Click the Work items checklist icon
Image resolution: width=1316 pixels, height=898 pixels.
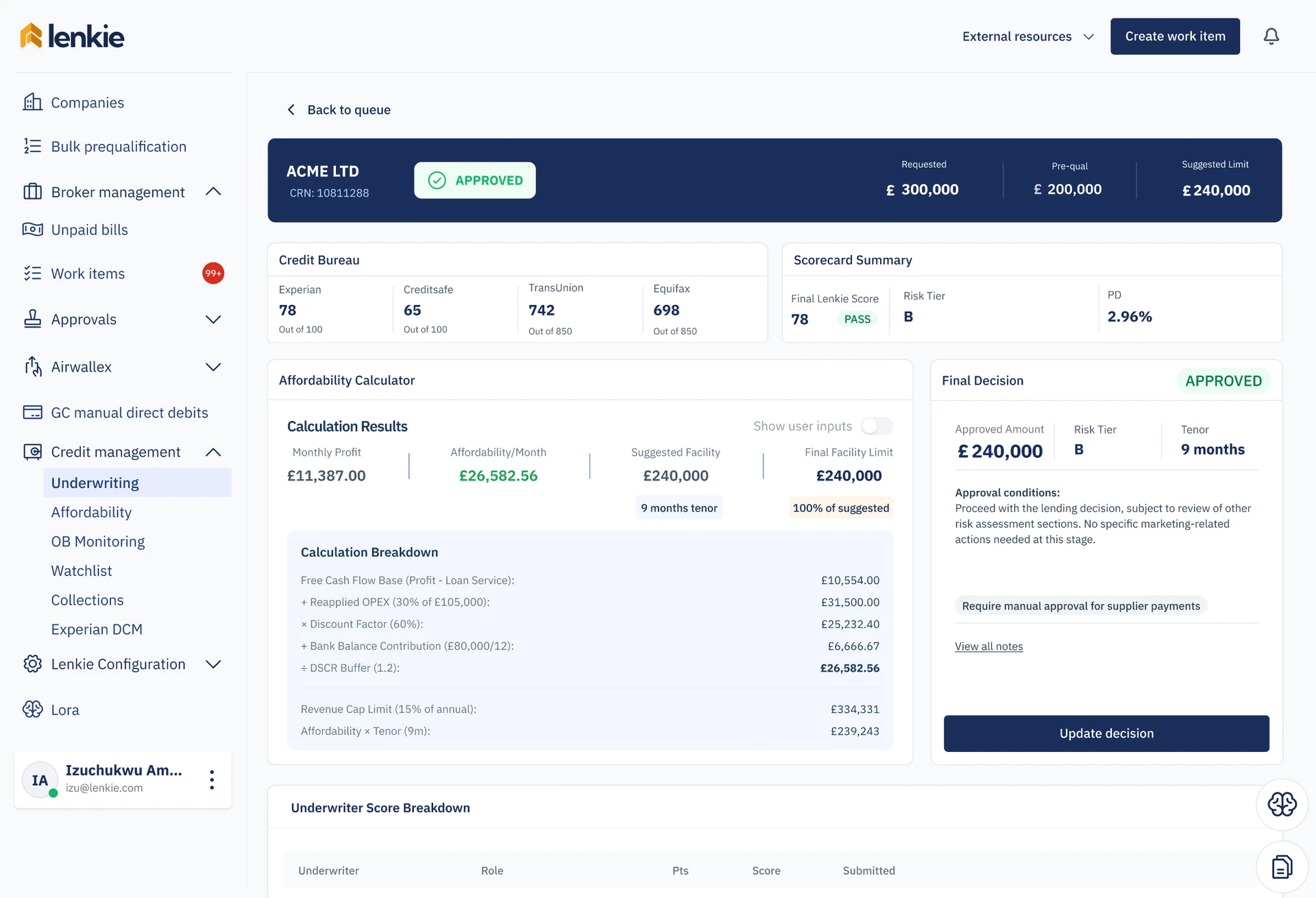(x=32, y=274)
